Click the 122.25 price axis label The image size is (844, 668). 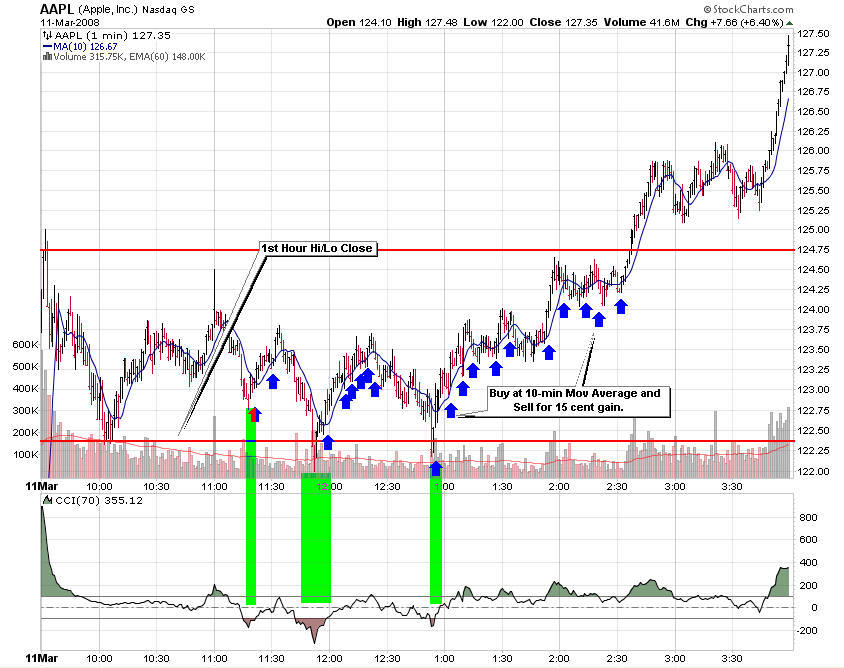click(813, 451)
